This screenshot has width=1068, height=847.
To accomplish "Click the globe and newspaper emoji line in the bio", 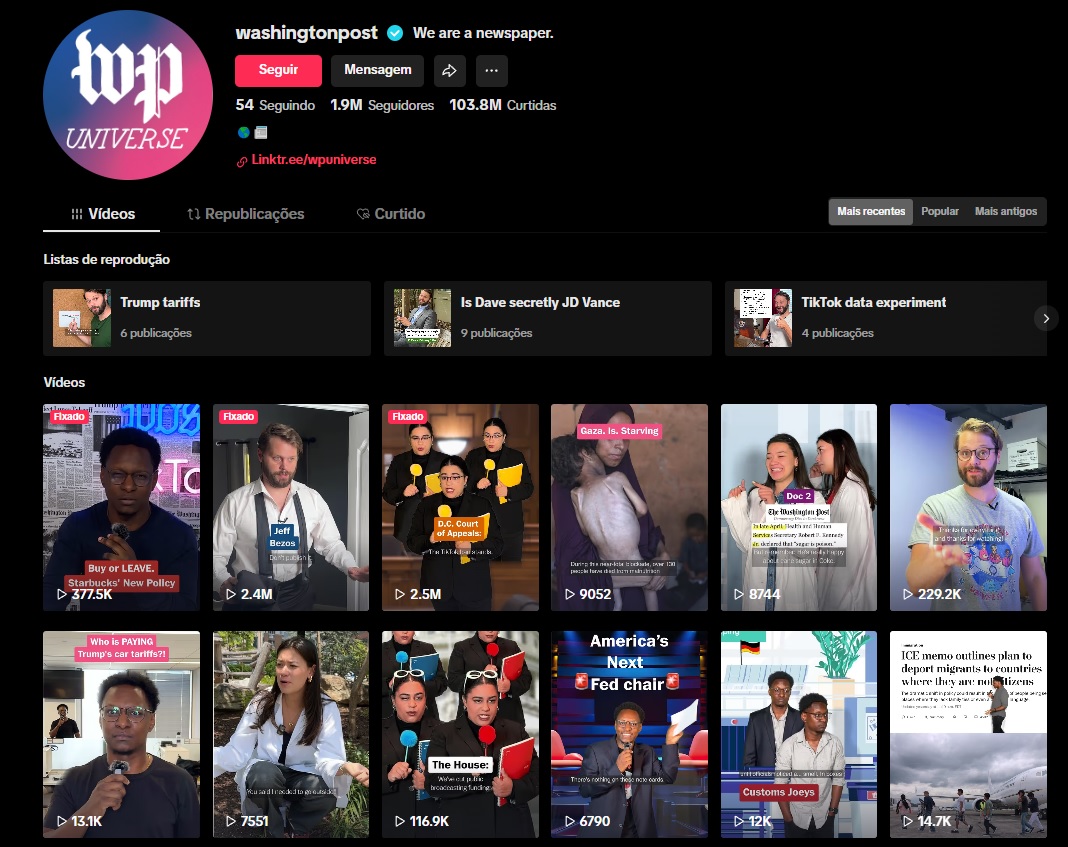I will click(252, 132).
